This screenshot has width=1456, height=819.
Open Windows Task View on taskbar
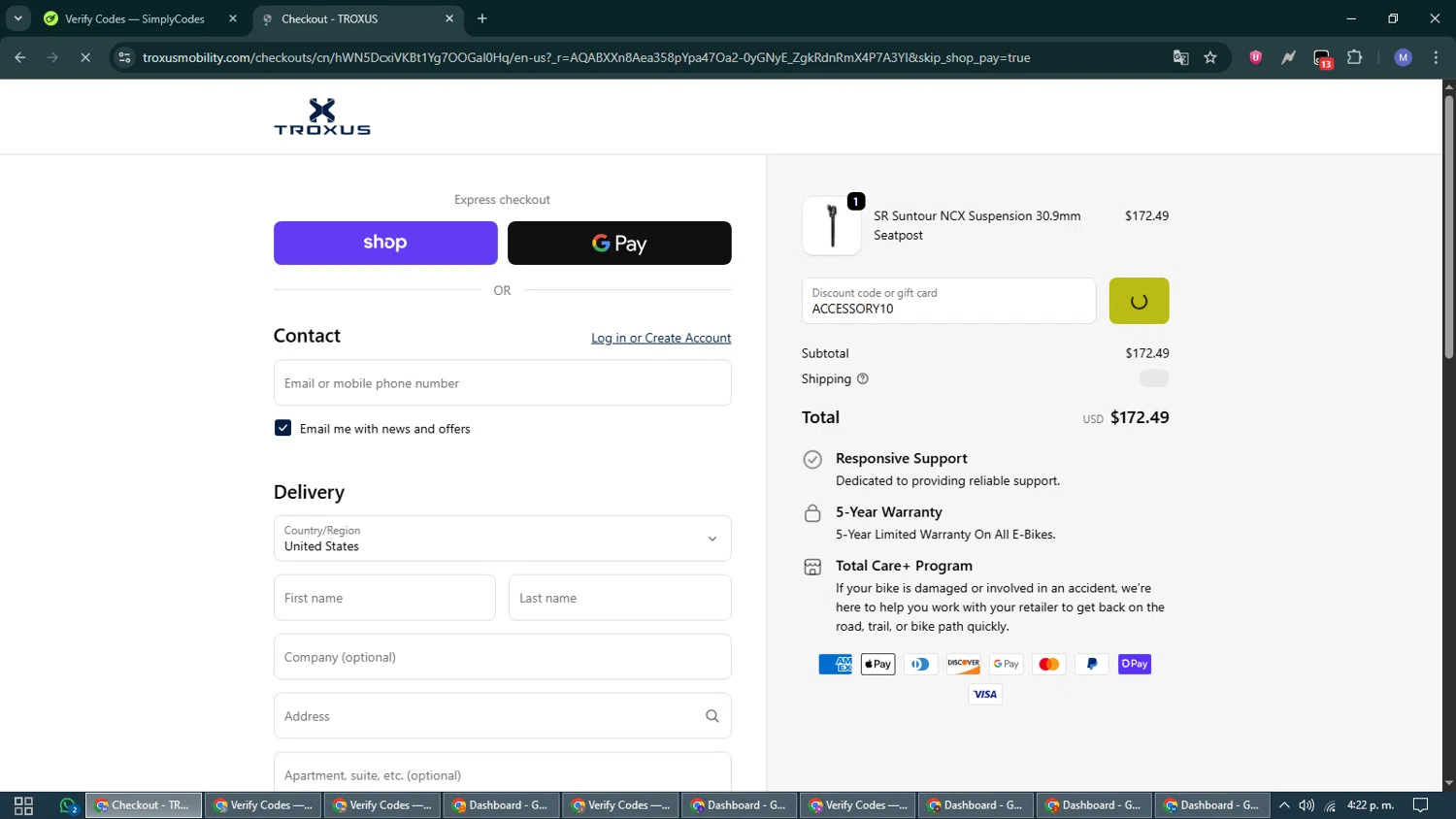pyautogui.click(x=23, y=805)
